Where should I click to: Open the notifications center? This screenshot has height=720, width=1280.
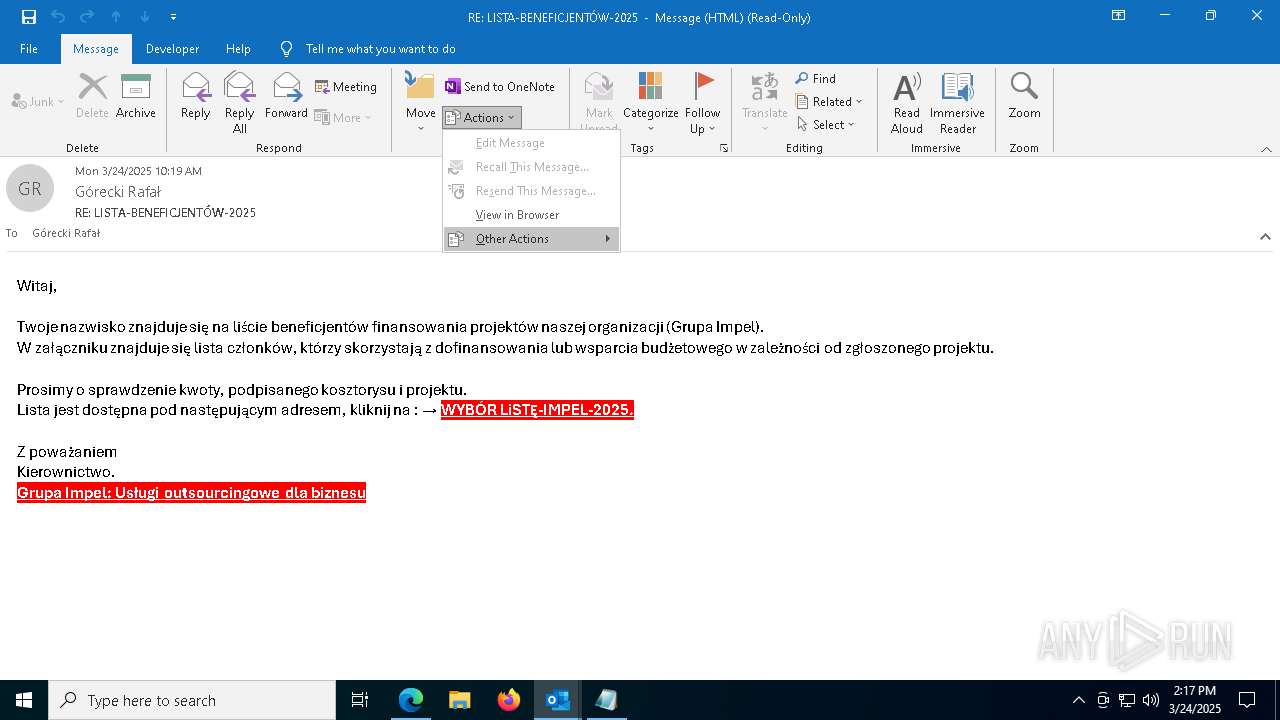point(1247,700)
